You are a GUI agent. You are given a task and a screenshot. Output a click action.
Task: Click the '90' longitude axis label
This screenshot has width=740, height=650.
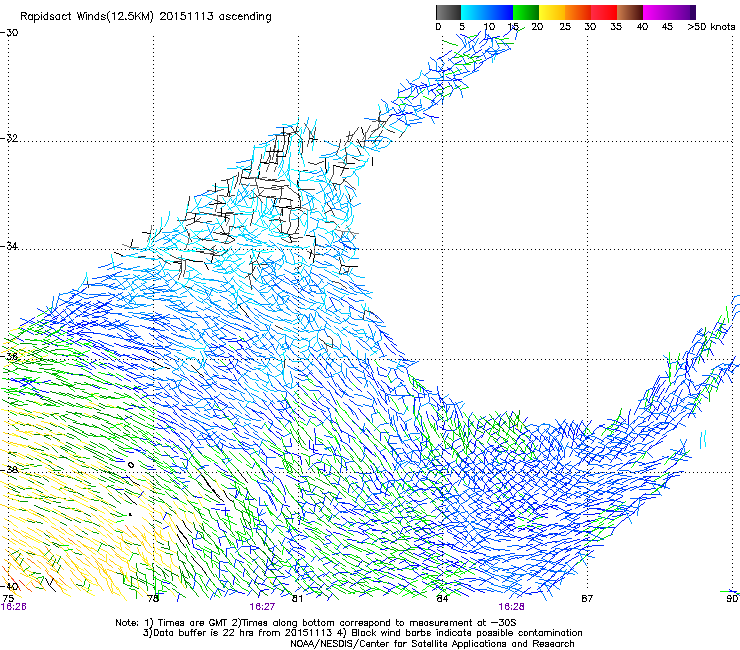[732, 599]
